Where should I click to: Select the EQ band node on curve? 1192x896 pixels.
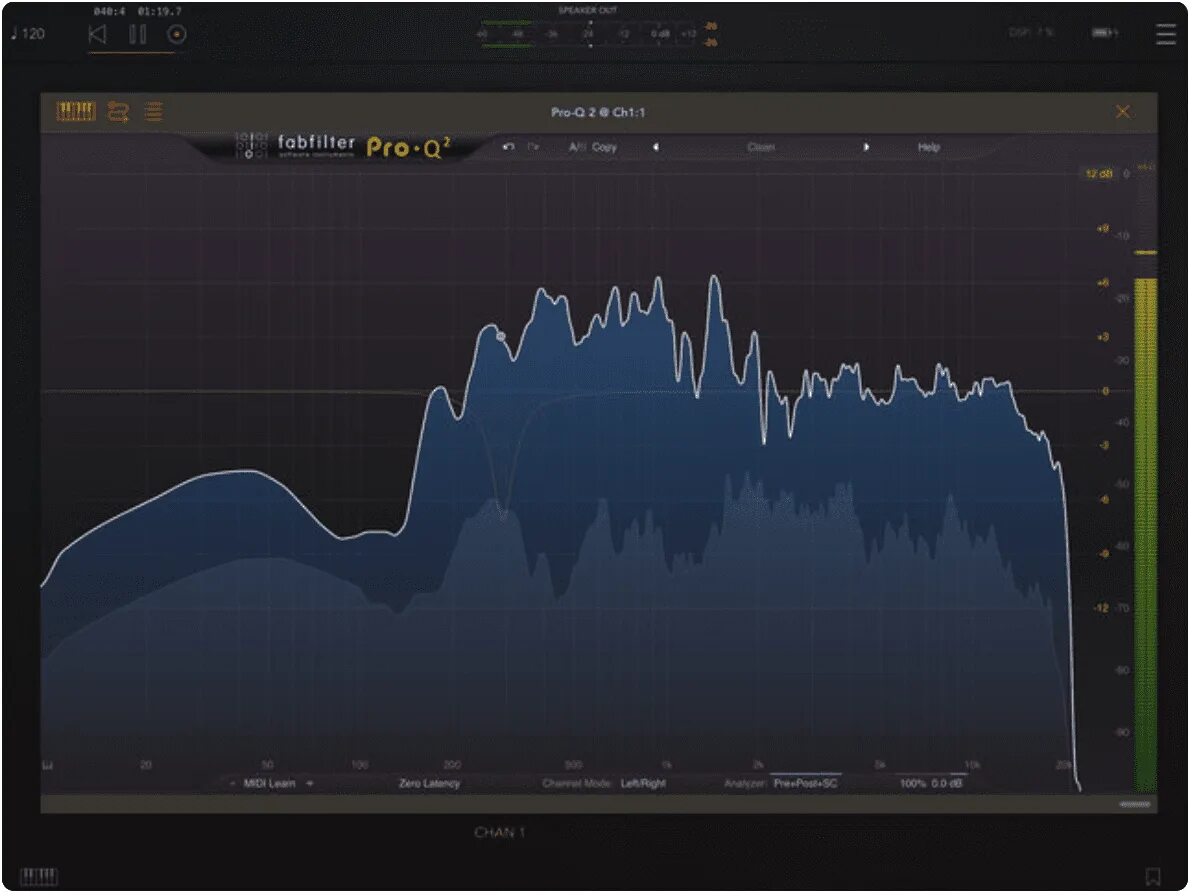click(x=501, y=335)
